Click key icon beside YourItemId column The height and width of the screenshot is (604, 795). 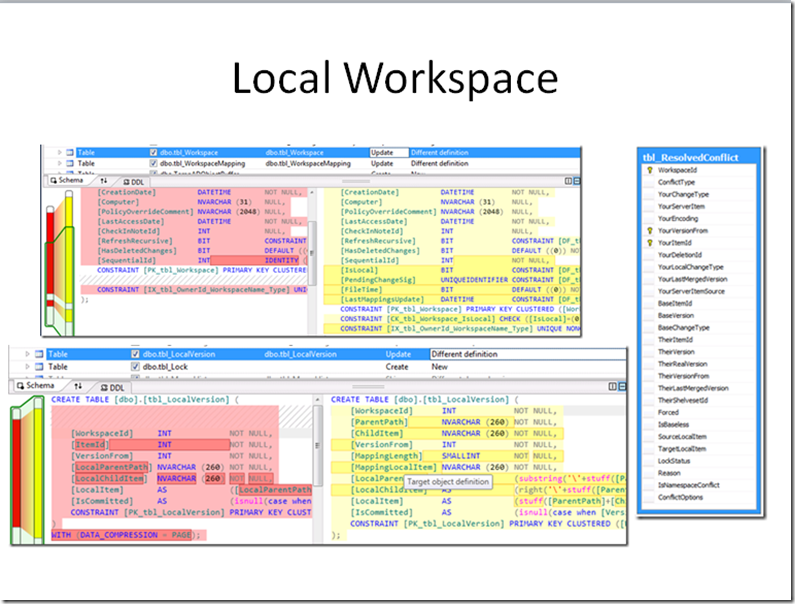[x=649, y=243]
